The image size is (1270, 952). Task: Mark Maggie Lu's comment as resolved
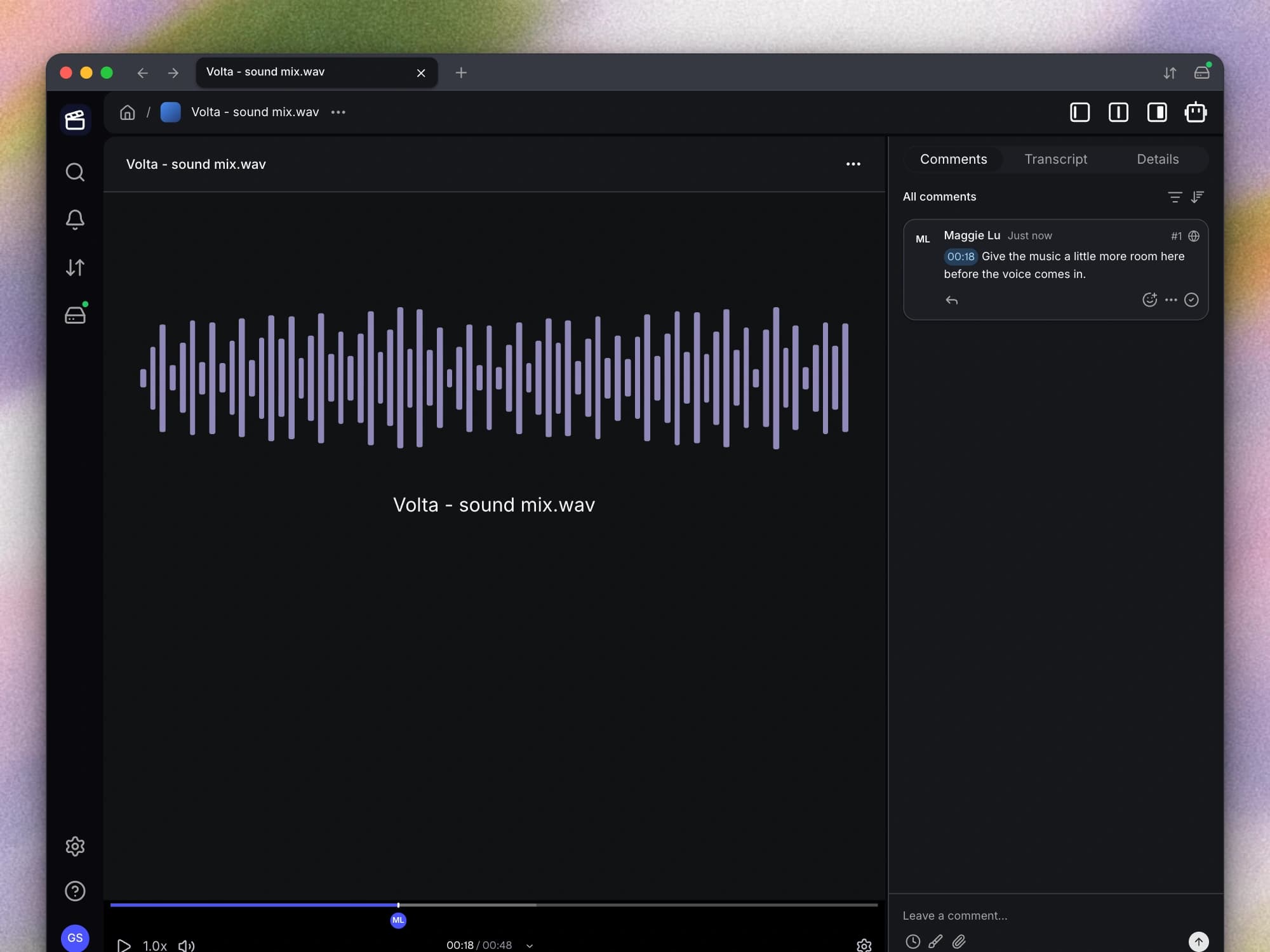click(1191, 300)
